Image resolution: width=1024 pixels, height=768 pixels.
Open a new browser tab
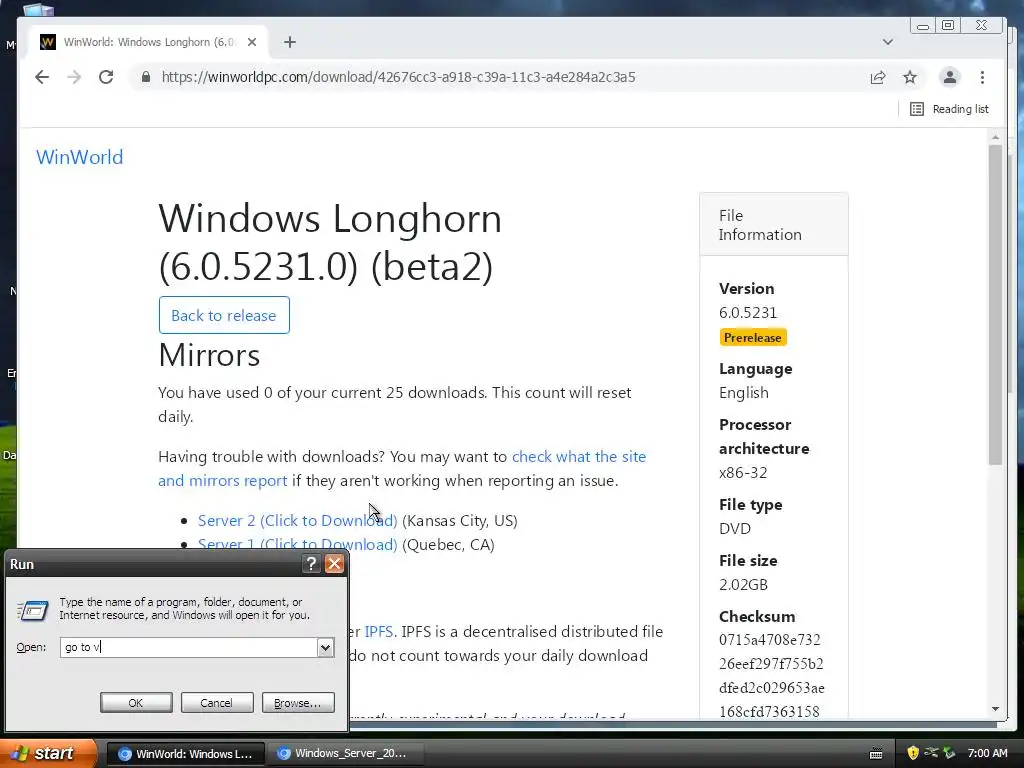tap(290, 42)
